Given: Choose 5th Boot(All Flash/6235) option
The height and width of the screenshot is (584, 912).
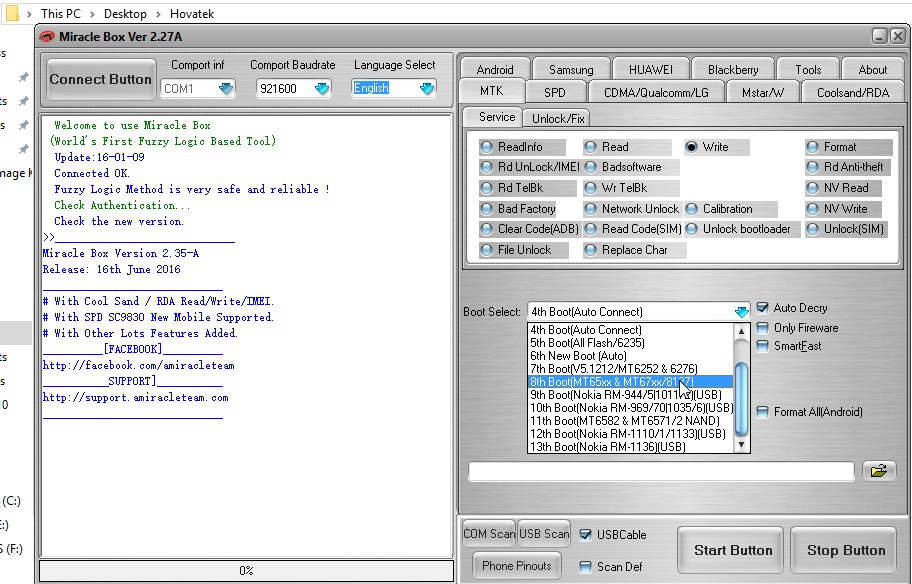Looking at the screenshot, I should [x=630, y=343].
